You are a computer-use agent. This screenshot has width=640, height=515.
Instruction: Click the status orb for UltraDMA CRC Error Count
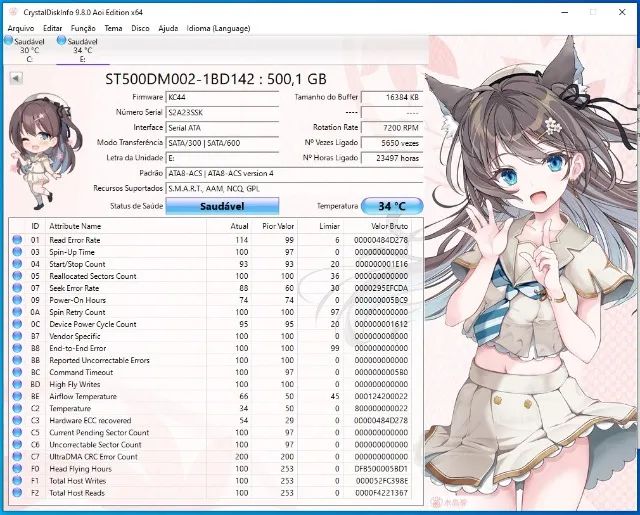pyautogui.click(x=17, y=457)
